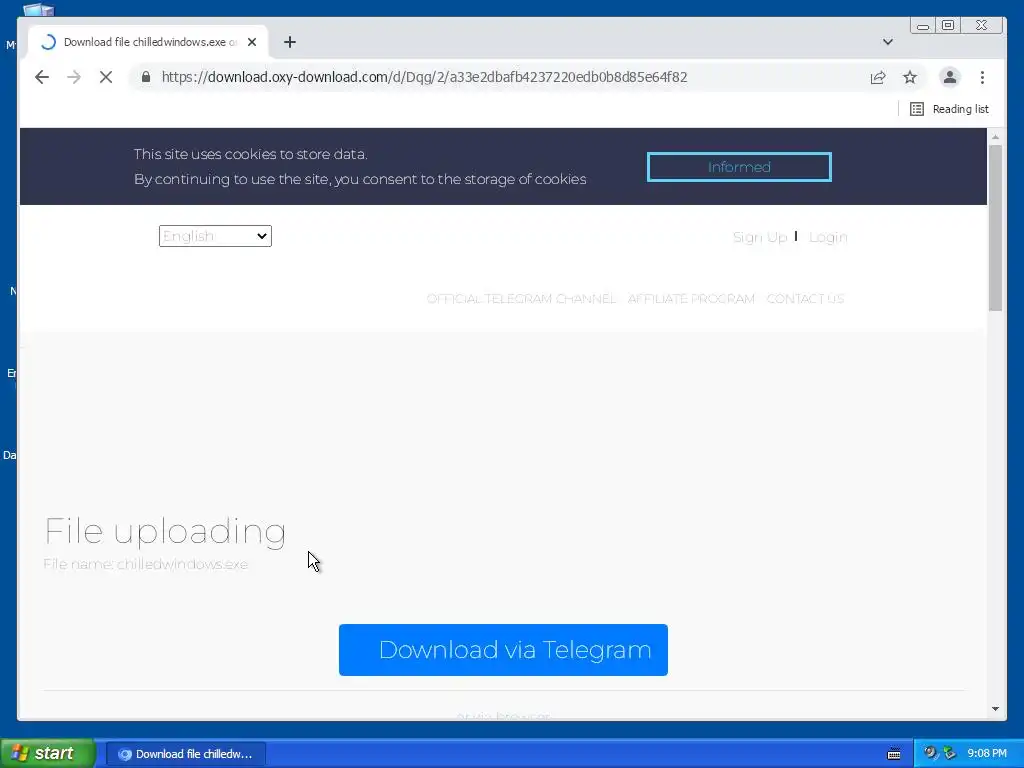Click the vertical scrollbar thumb
1024x768 pixels.
coord(995,227)
